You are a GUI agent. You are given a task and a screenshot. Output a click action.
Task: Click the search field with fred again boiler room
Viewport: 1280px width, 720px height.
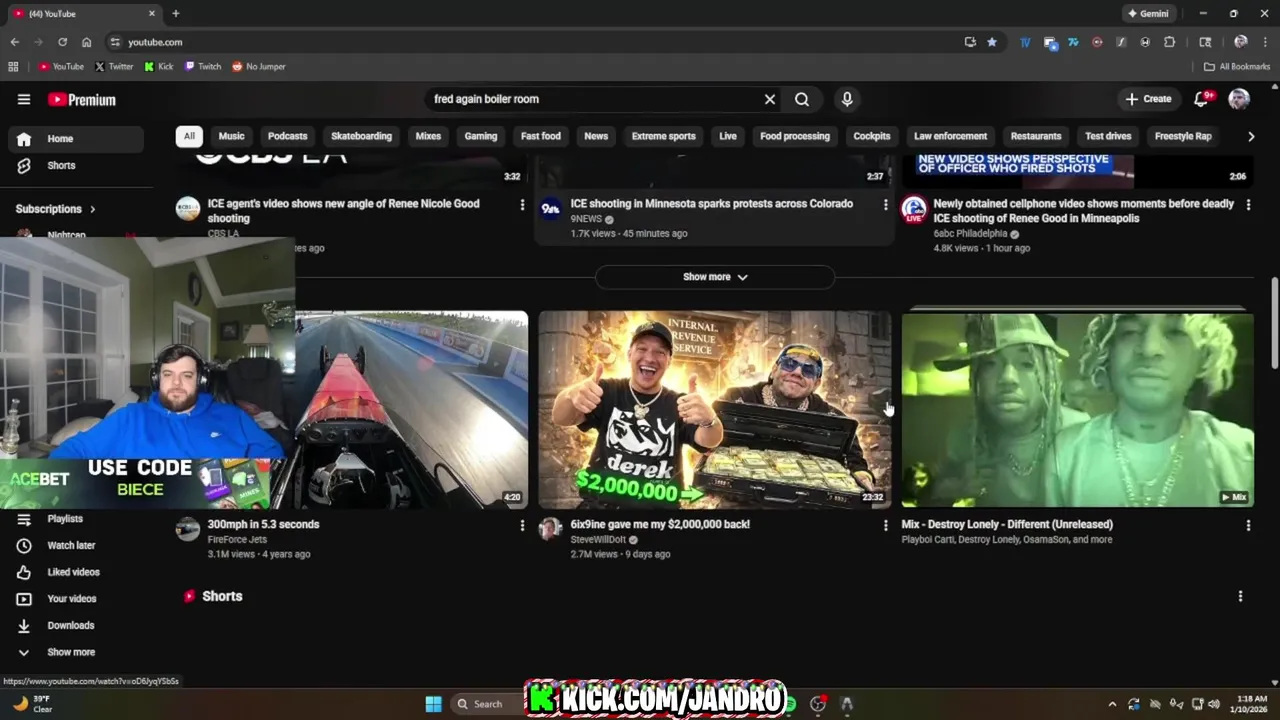[x=595, y=99]
